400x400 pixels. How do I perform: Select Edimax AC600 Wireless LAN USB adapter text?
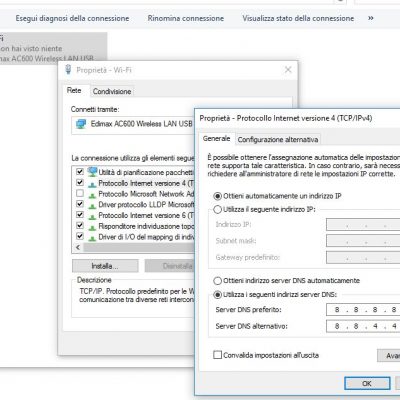click(x=142, y=124)
